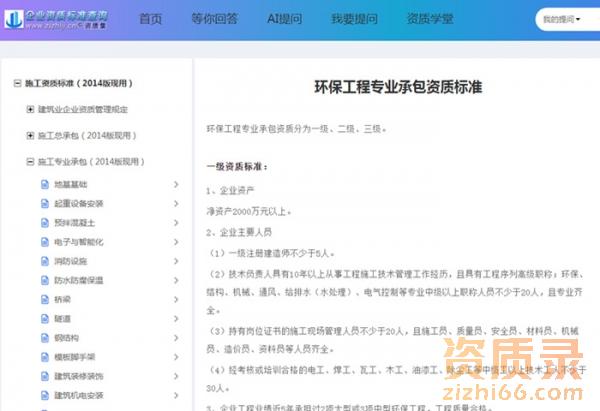Screen dimensions: 600x411
Task: Expand the 施工总承包（2014版现用） node
Action: point(30,135)
